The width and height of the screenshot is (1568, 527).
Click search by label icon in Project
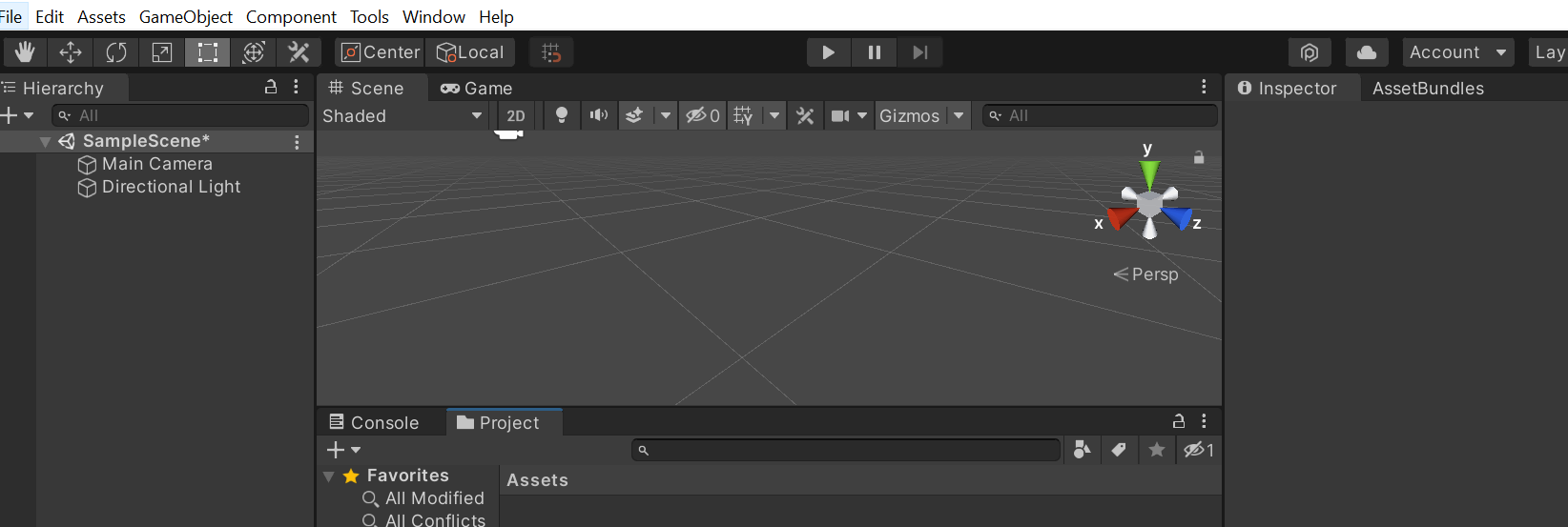coord(1119,450)
